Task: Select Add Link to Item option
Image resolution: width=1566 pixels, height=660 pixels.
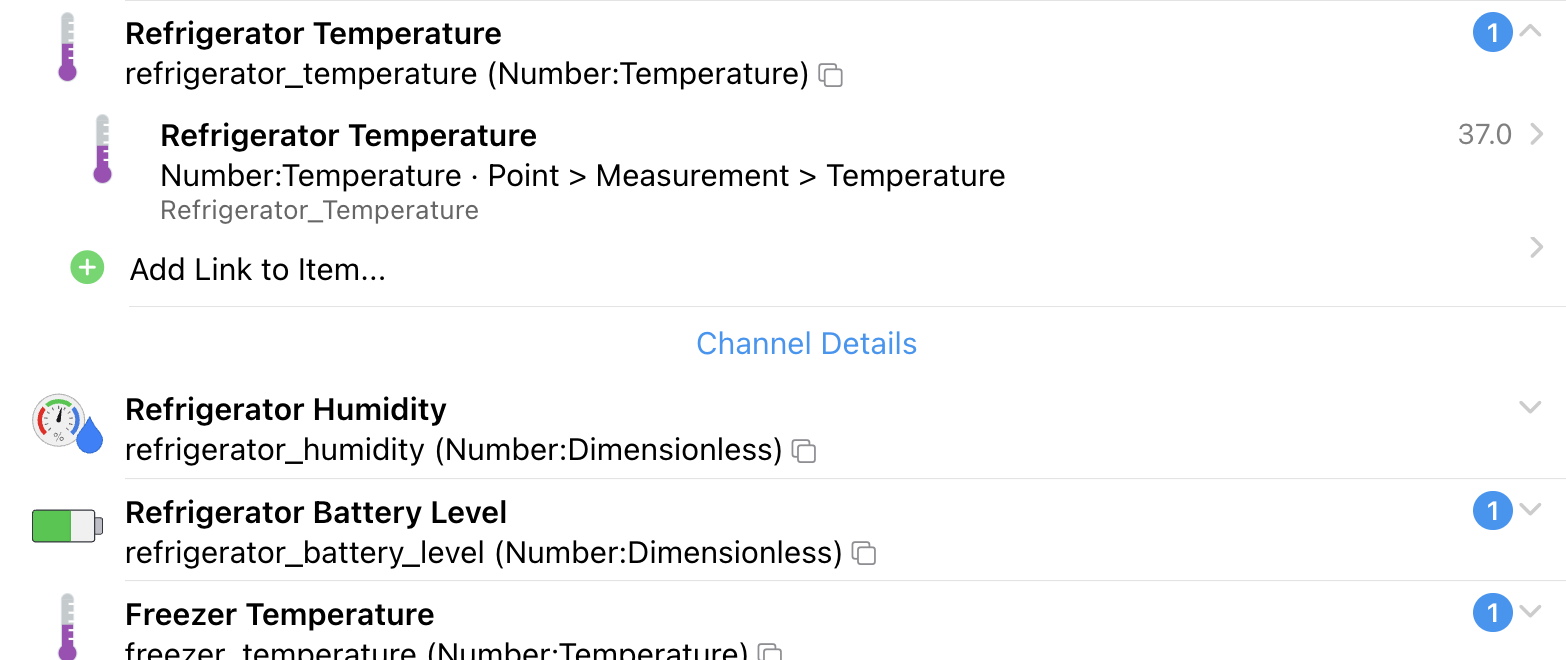Action: tap(258, 270)
